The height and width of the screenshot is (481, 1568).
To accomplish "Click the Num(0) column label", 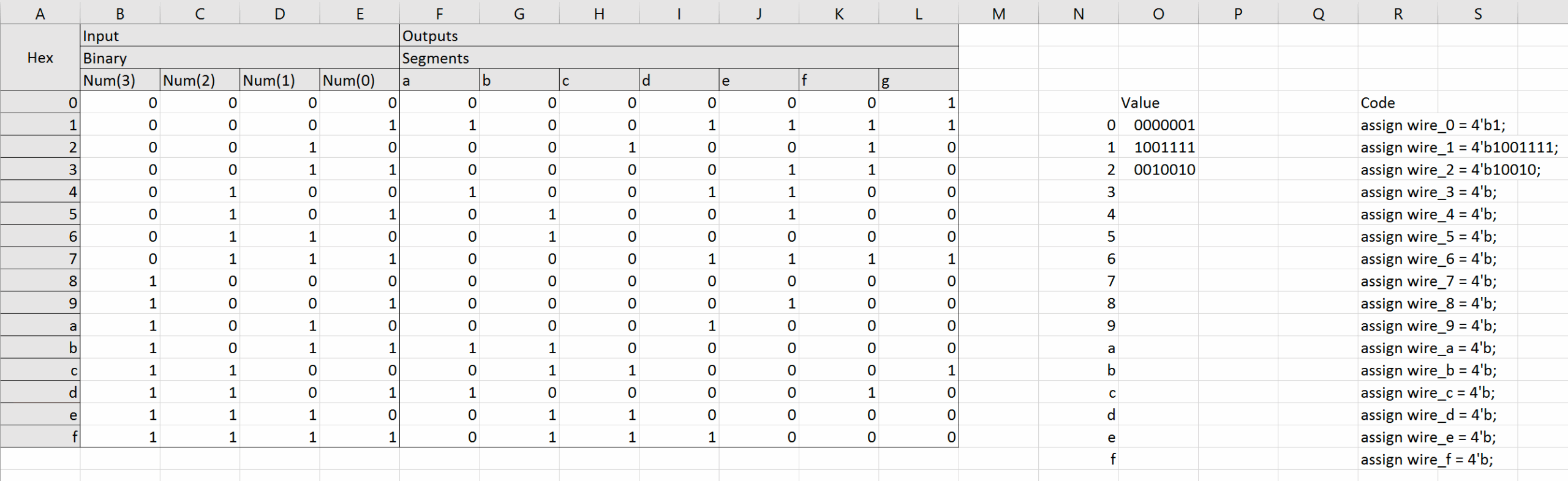I will pos(360,80).
